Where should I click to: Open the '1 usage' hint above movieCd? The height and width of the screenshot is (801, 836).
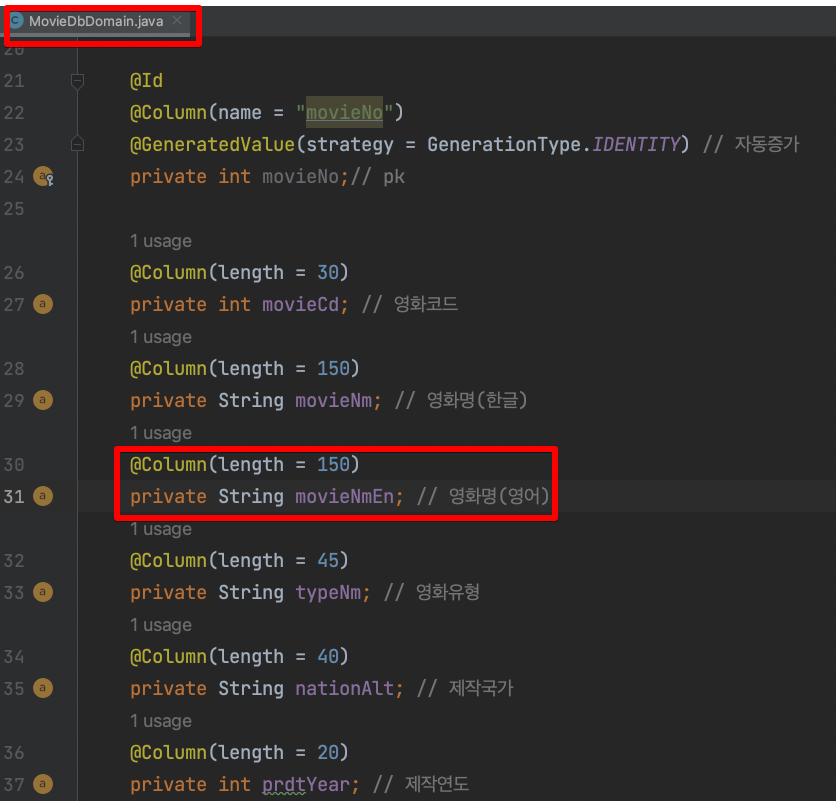tap(161, 241)
